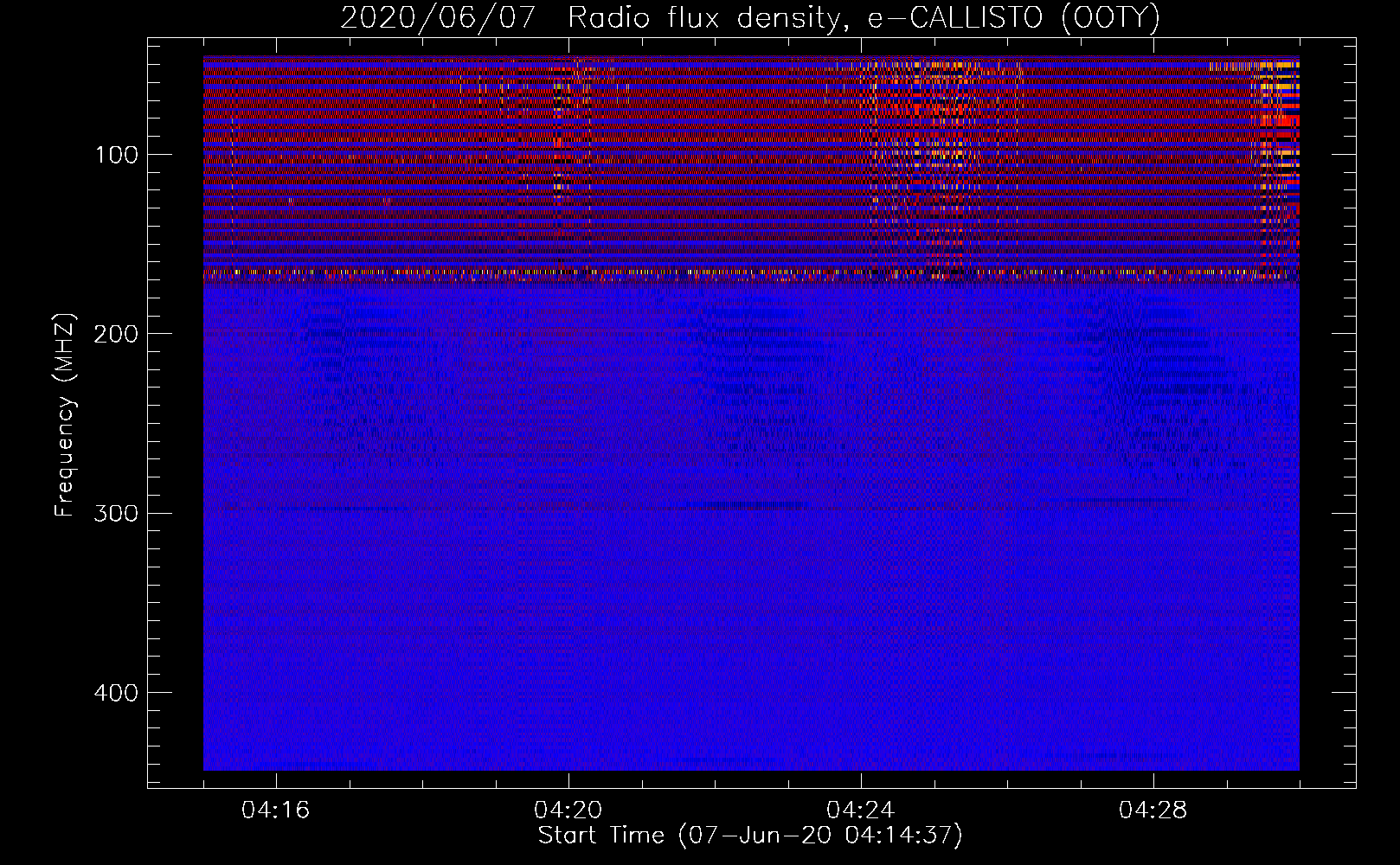Click the y-axis label 'Frequency (MHZ)'
The height and width of the screenshot is (865, 1400).
click(65, 415)
